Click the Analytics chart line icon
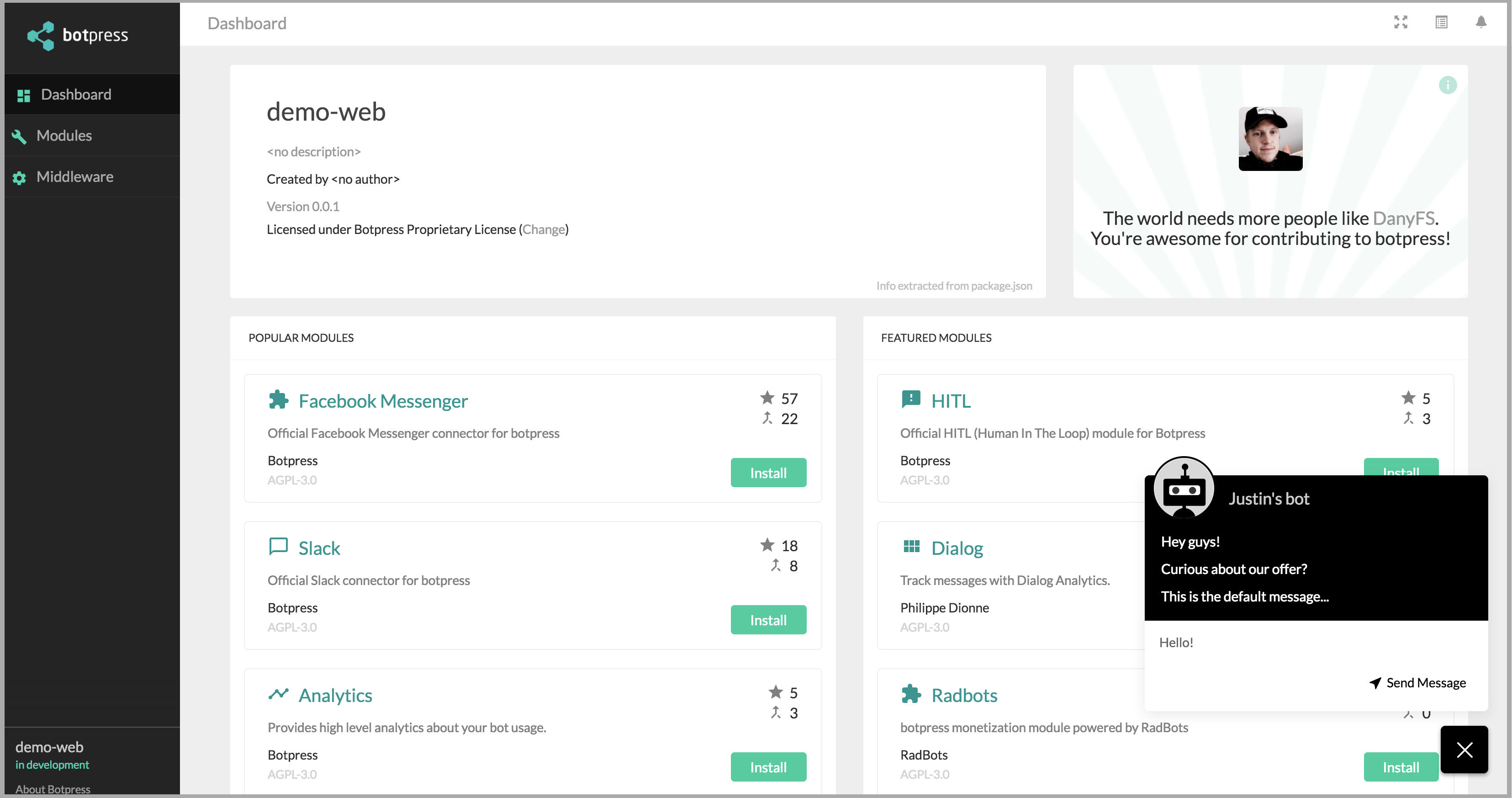The width and height of the screenshot is (1512, 798). pos(278,694)
